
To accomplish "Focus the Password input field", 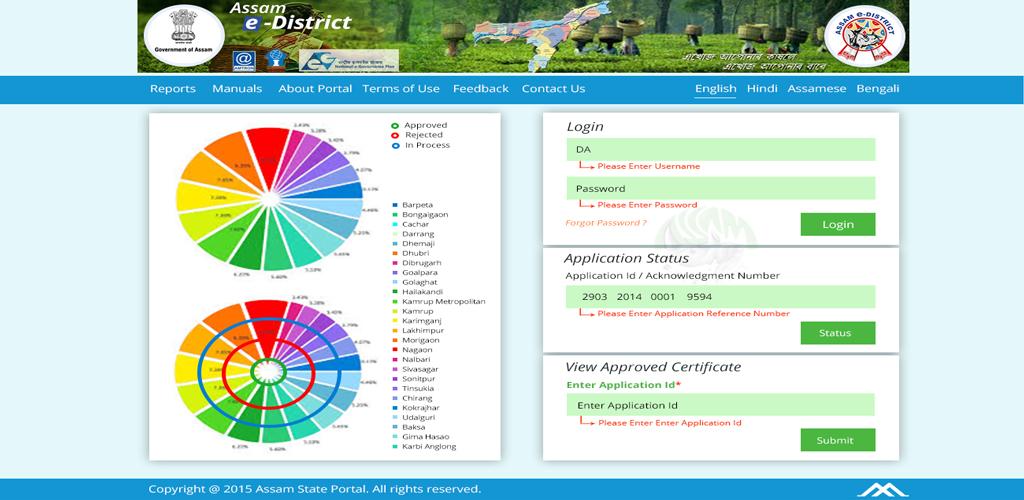I will coord(721,189).
